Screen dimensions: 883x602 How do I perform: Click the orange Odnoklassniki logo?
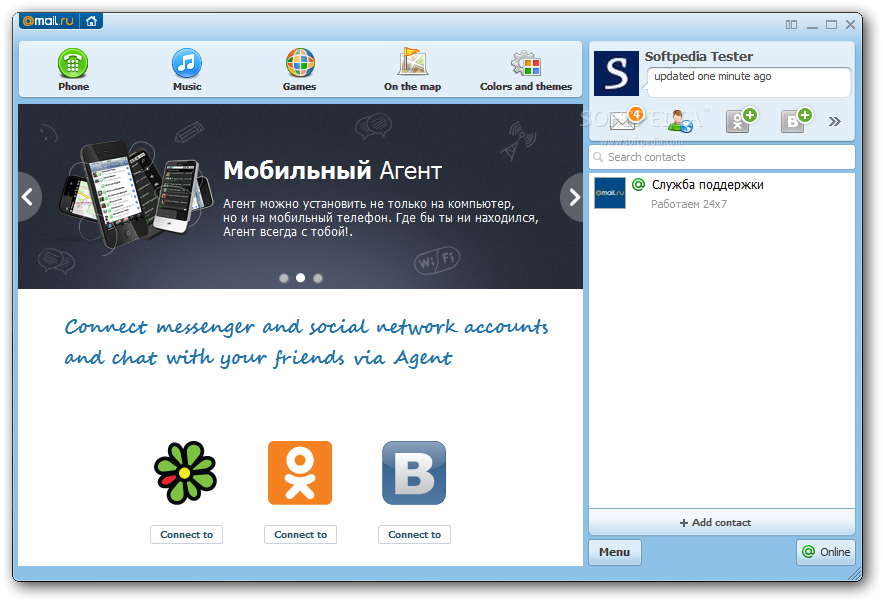click(x=300, y=472)
